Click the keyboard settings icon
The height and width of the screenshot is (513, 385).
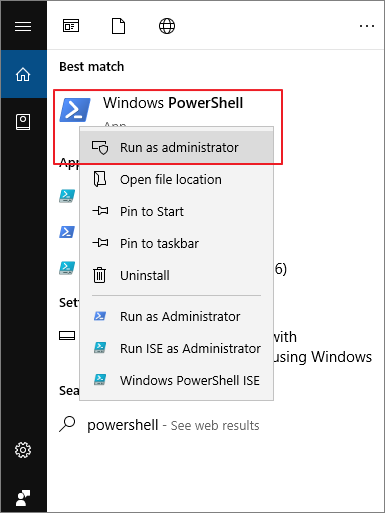[67, 335]
